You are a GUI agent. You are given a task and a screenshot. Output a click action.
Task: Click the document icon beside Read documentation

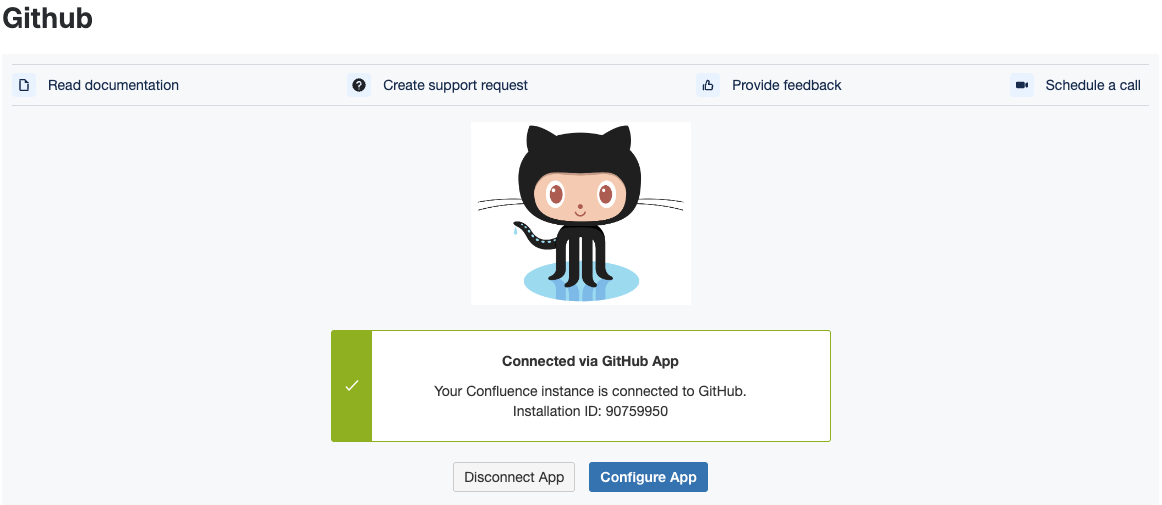click(x=24, y=85)
